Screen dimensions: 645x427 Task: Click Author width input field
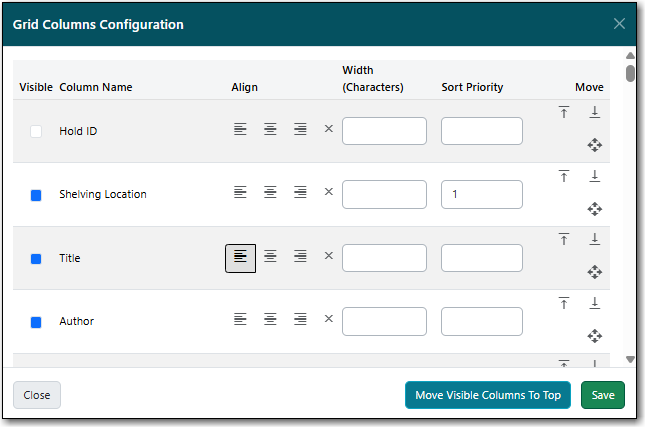(x=384, y=321)
